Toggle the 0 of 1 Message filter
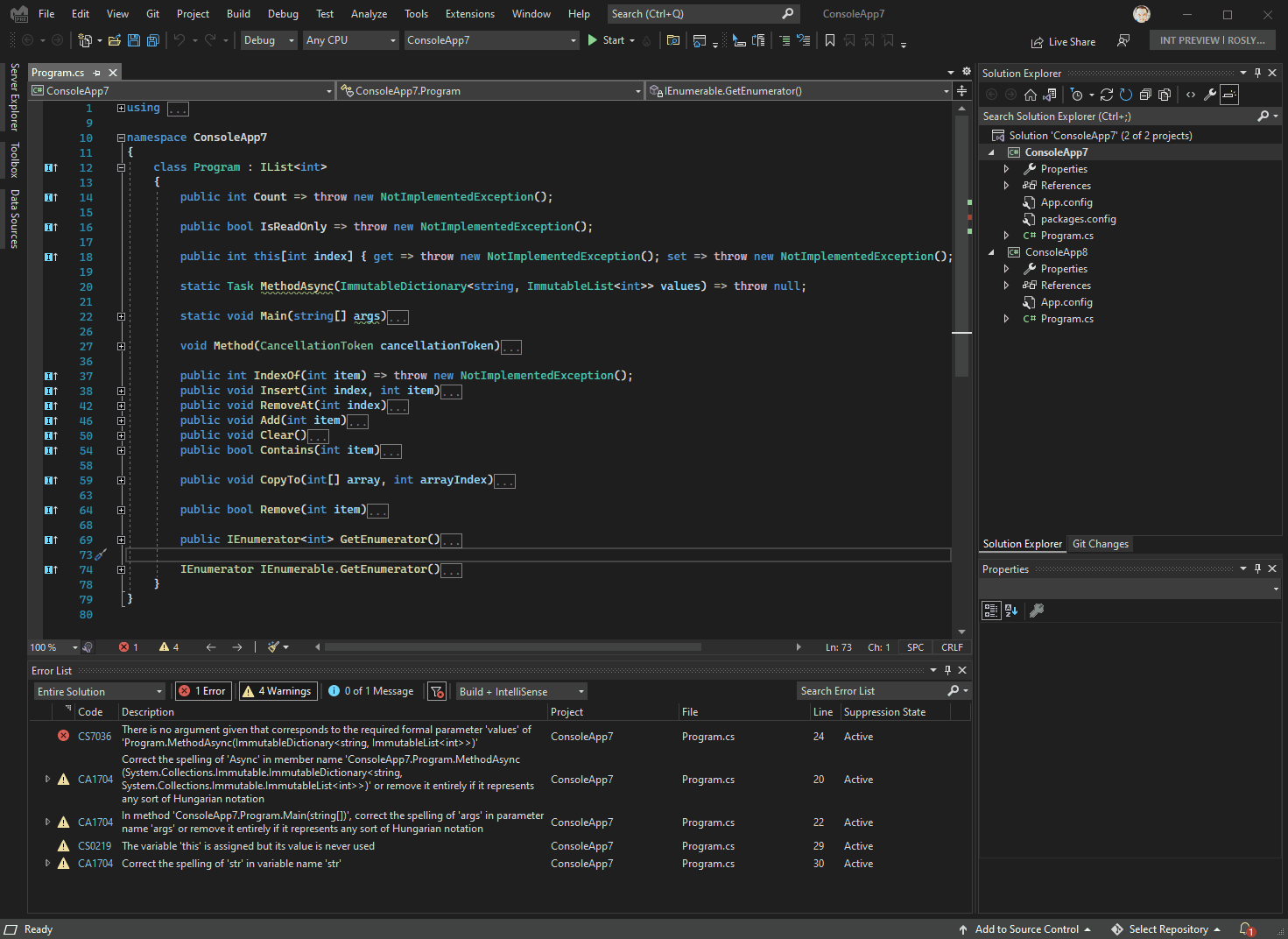The height and width of the screenshot is (939, 1288). (371, 691)
